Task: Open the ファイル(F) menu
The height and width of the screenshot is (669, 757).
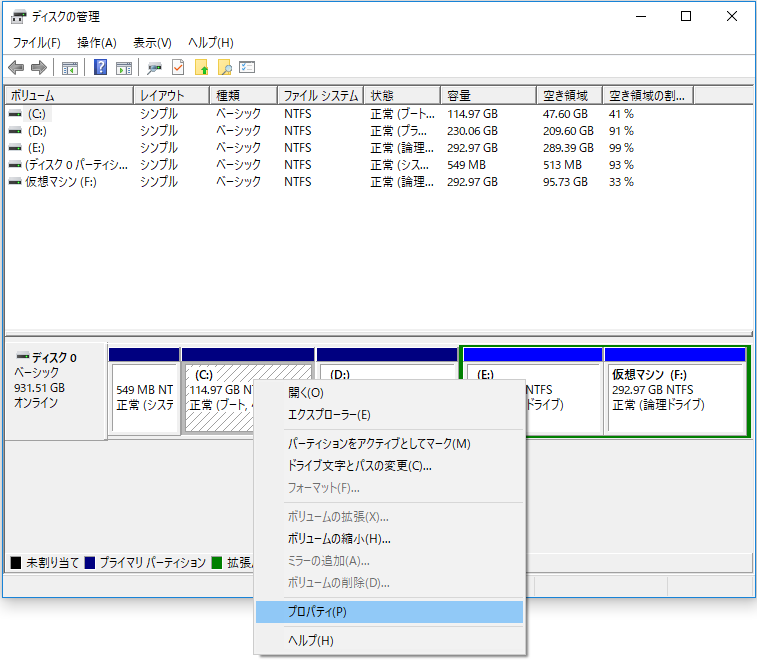Action: click(x=36, y=43)
